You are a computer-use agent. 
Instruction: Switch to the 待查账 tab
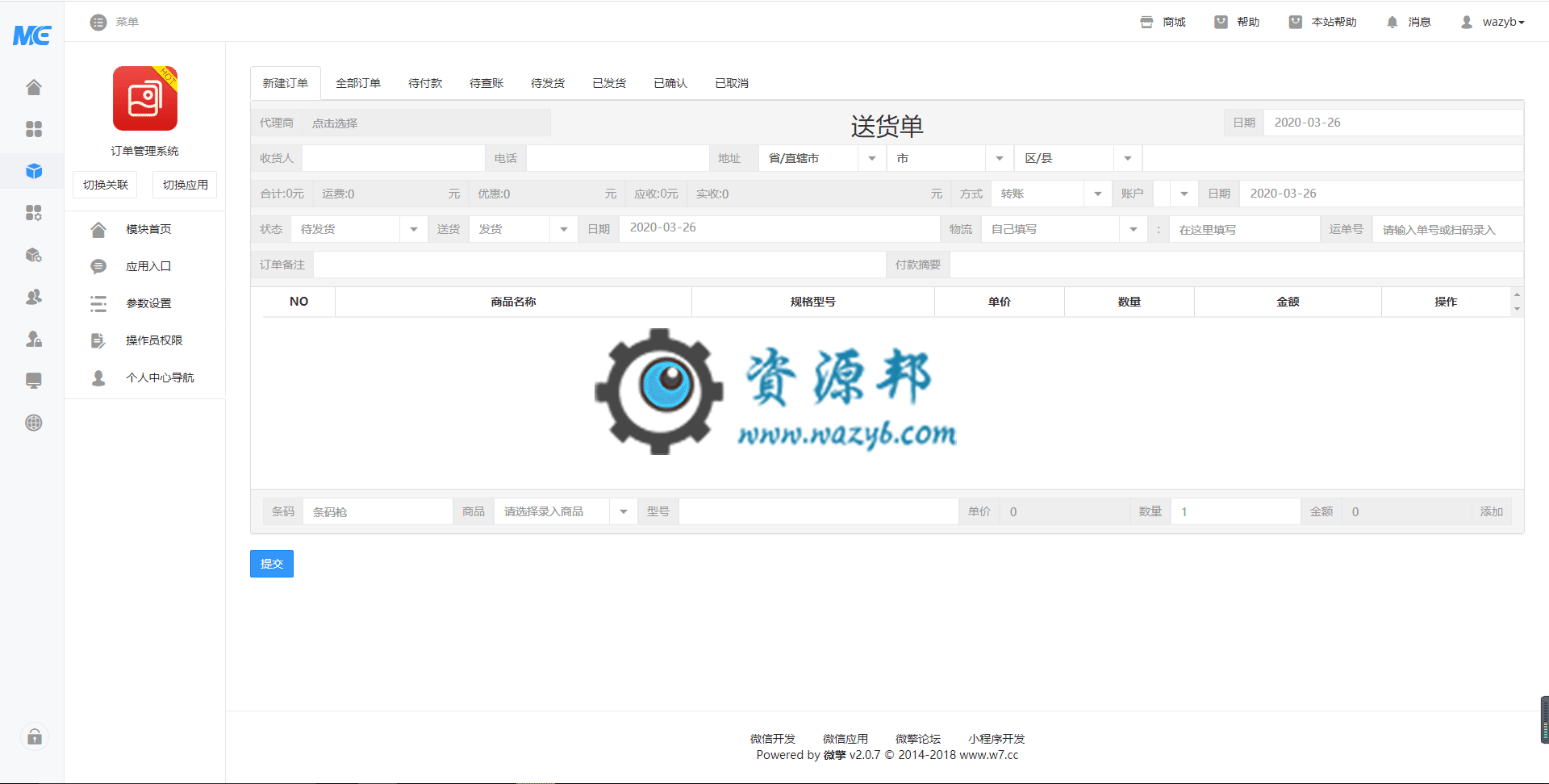coord(486,83)
